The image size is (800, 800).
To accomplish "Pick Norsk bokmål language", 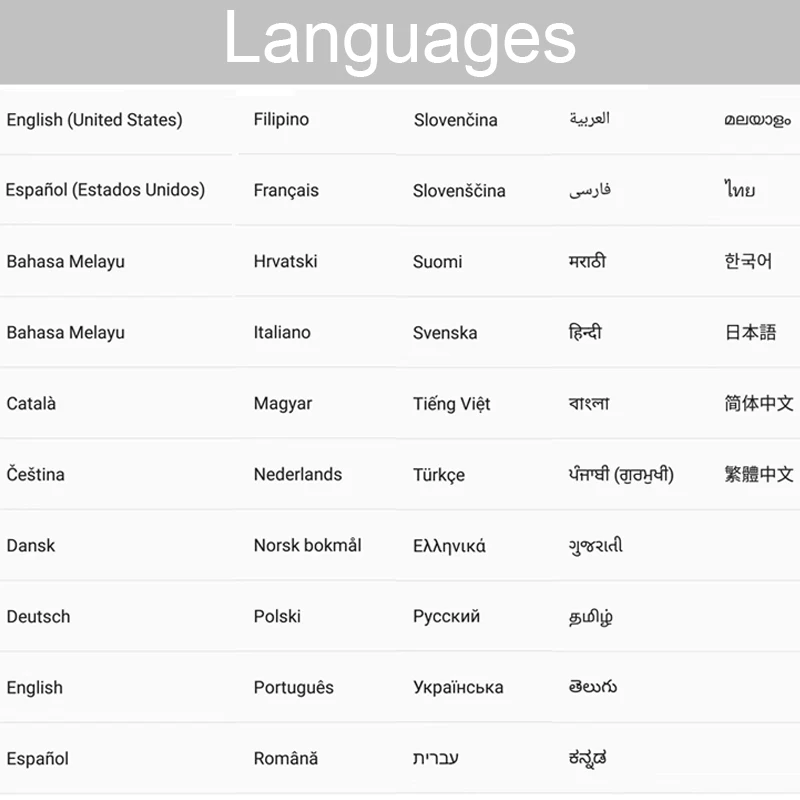I will click(x=308, y=545).
